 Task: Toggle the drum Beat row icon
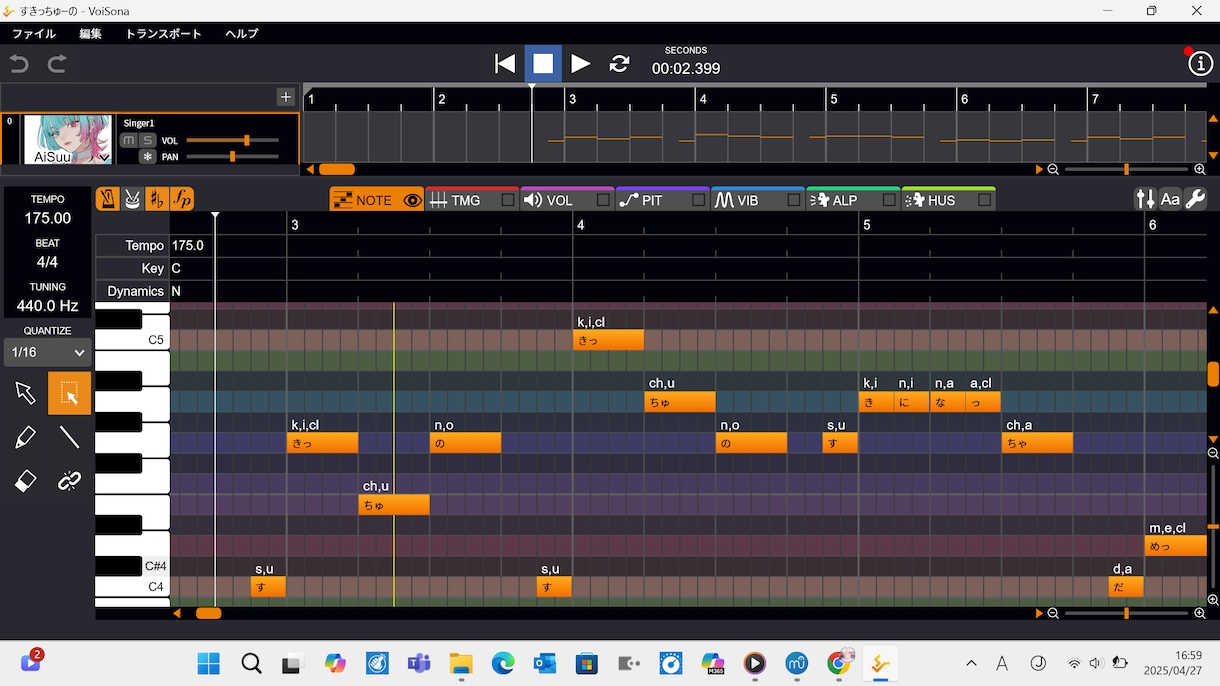point(132,199)
